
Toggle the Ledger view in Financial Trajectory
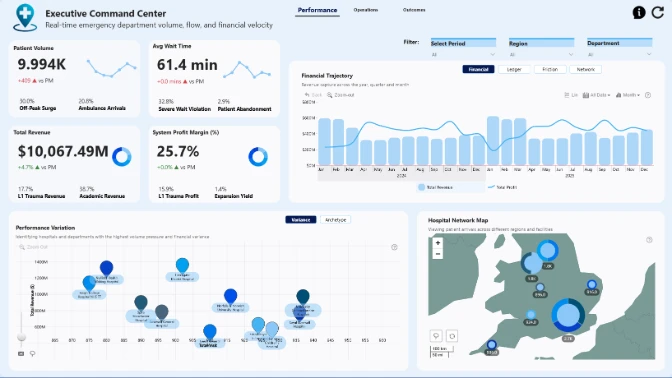514,69
